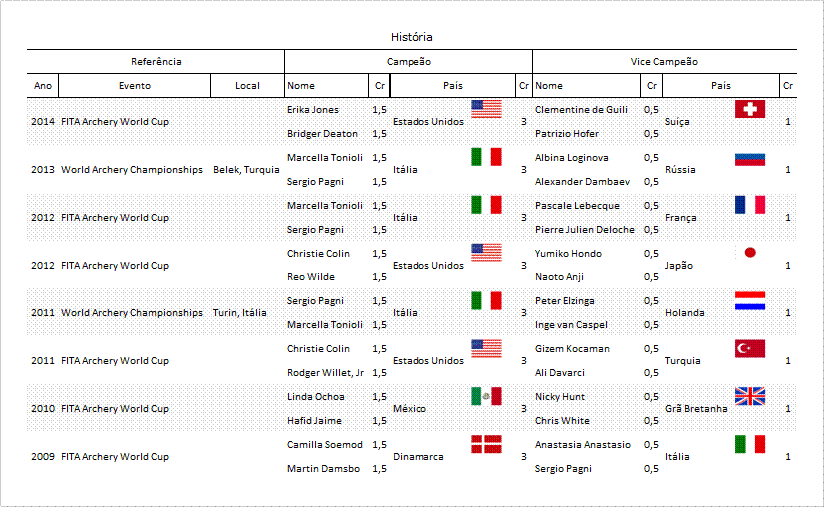Click the name Rodger Willet, Jr

(325, 373)
